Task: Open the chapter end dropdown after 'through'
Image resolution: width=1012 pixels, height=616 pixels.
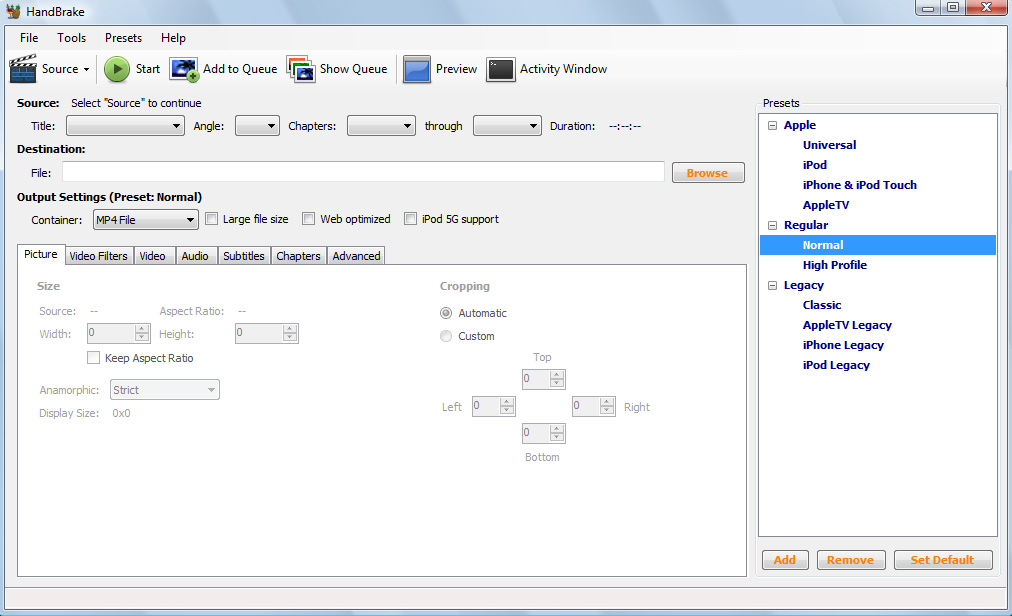Action: pos(507,126)
